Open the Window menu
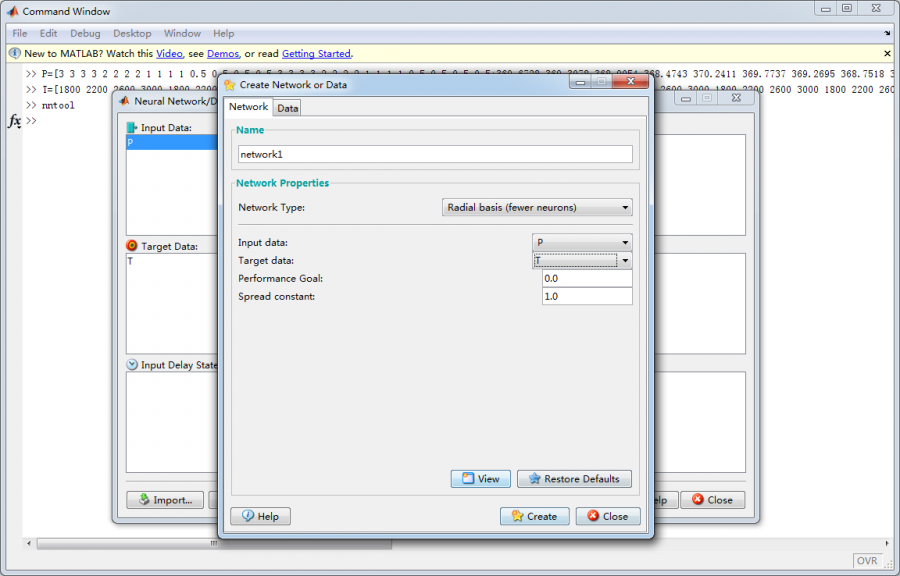The width and height of the screenshot is (900, 576). 182,33
